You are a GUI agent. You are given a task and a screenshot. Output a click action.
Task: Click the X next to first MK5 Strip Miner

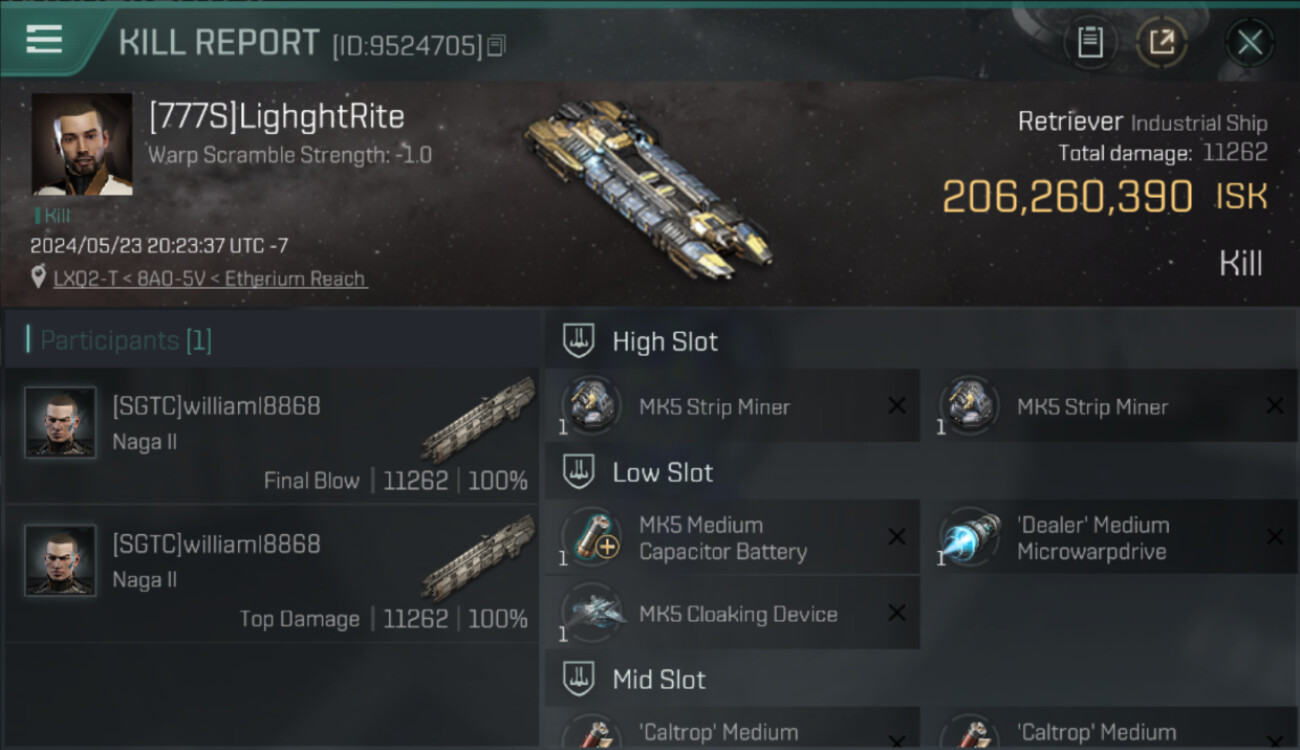pyautogui.click(x=897, y=406)
